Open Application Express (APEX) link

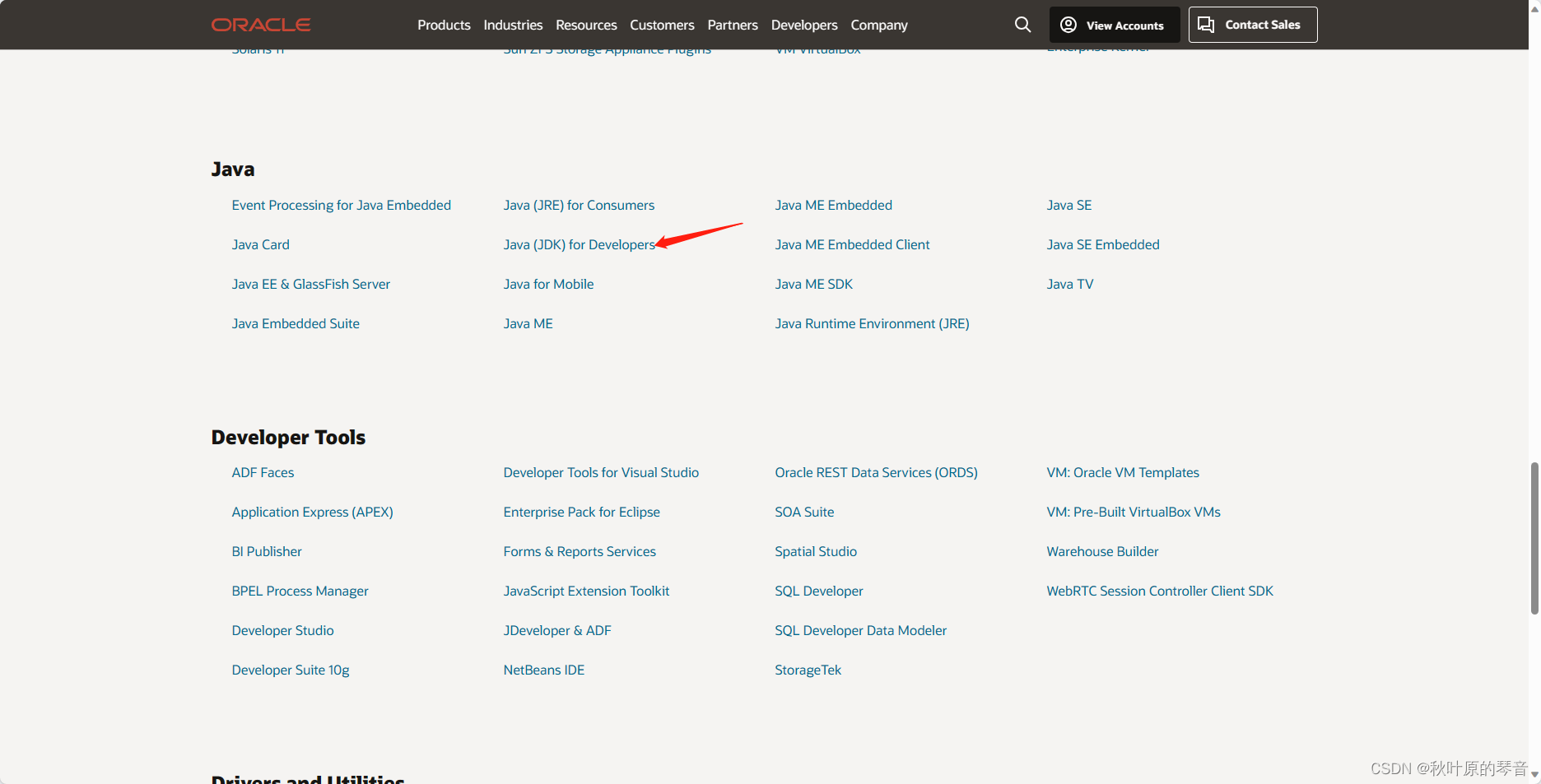pyautogui.click(x=313, y=512)
